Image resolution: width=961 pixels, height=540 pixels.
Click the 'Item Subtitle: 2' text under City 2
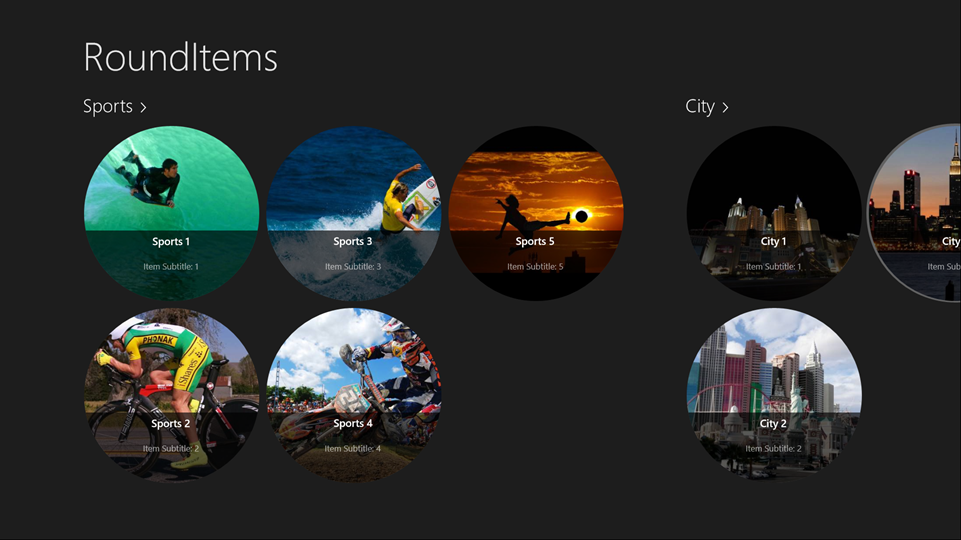(x=773, y=449)
